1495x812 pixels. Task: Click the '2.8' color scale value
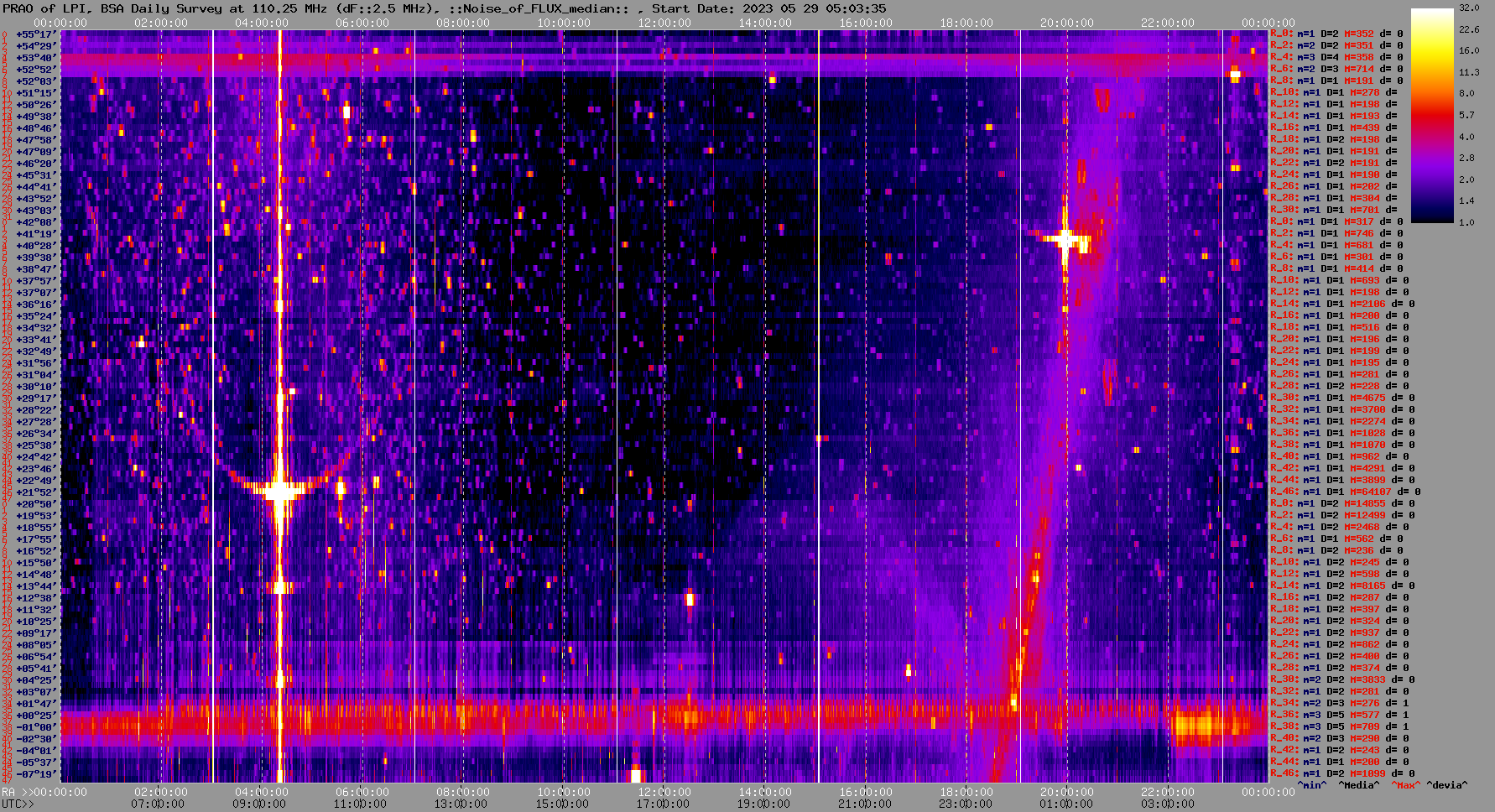tap(1466, 158)
